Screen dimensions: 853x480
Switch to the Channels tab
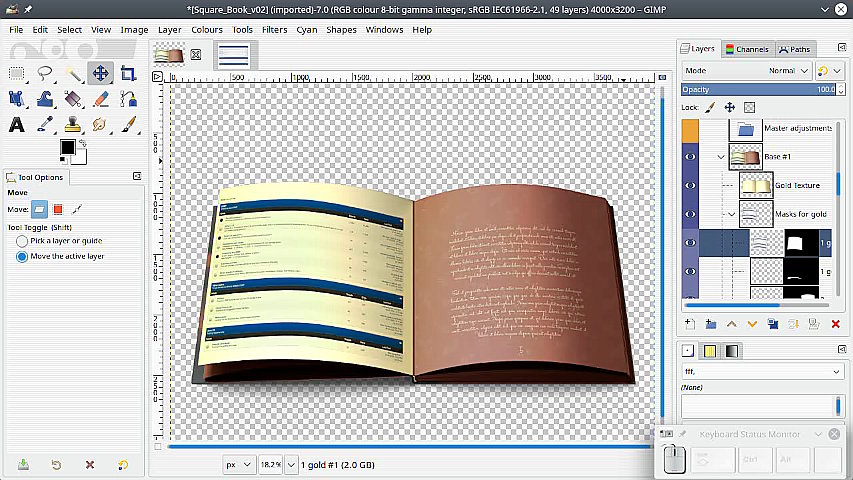tap(747, 49)
